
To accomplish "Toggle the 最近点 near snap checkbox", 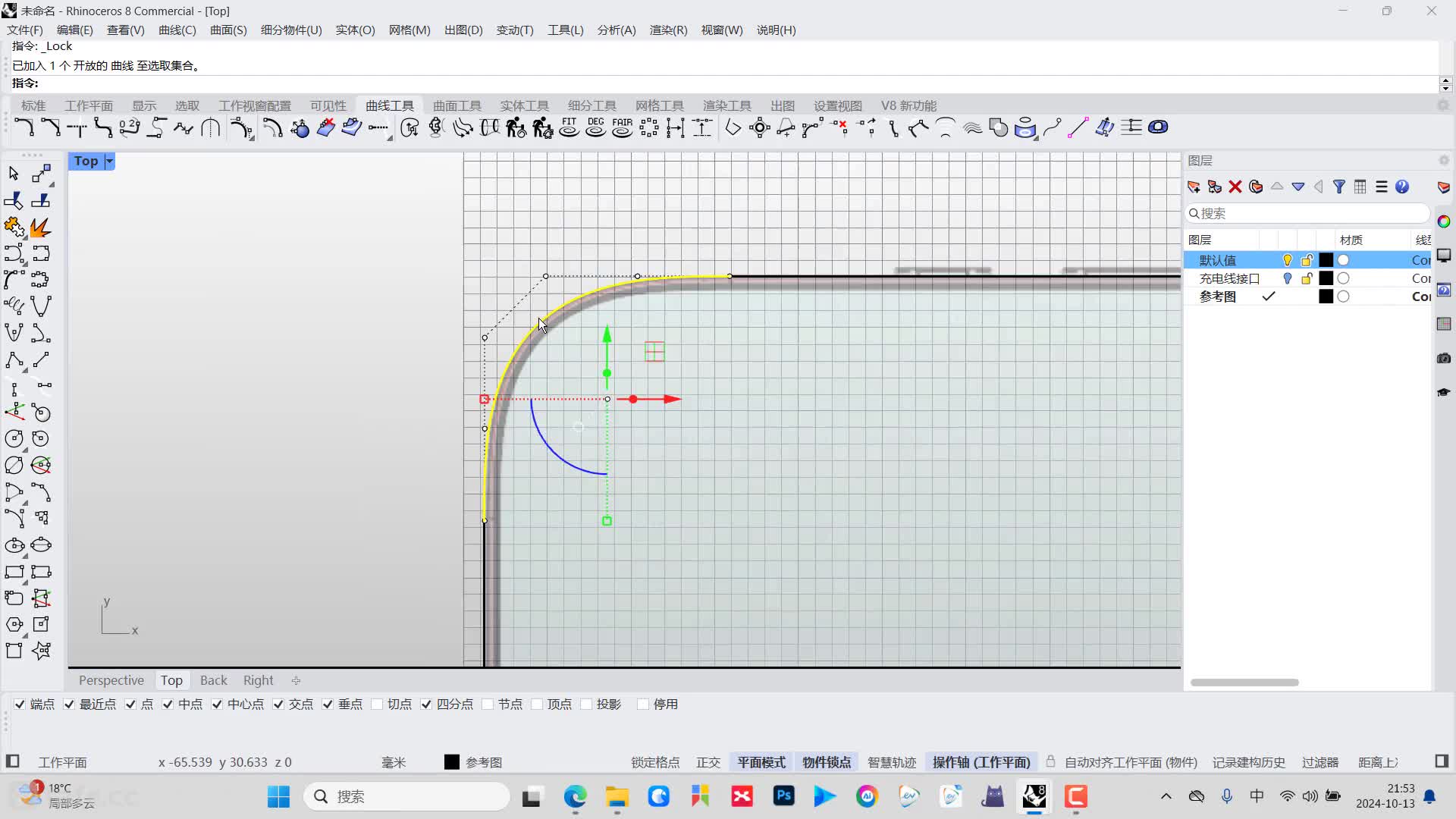I will (x=69, y=704).
